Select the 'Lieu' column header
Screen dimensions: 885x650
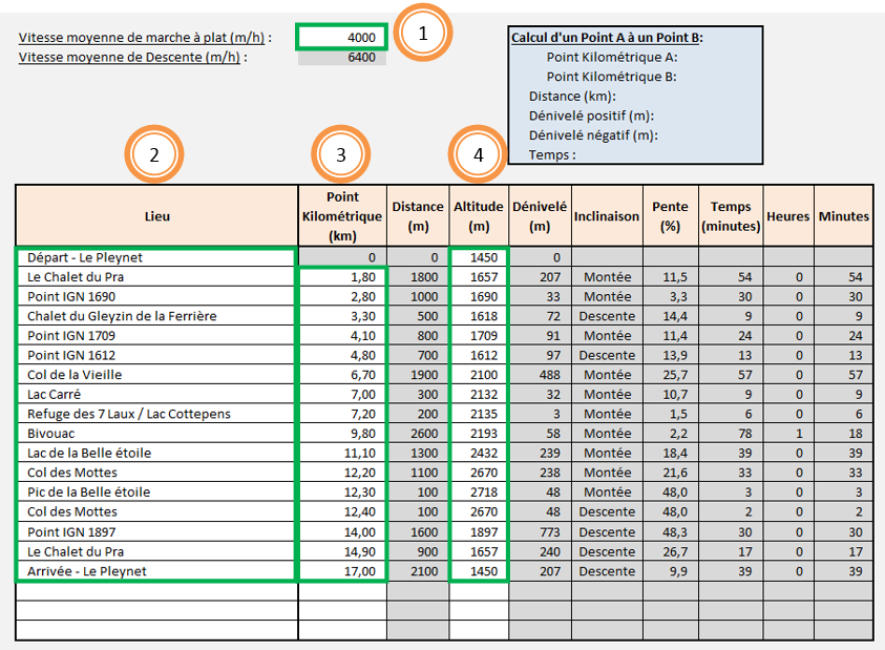156,216
